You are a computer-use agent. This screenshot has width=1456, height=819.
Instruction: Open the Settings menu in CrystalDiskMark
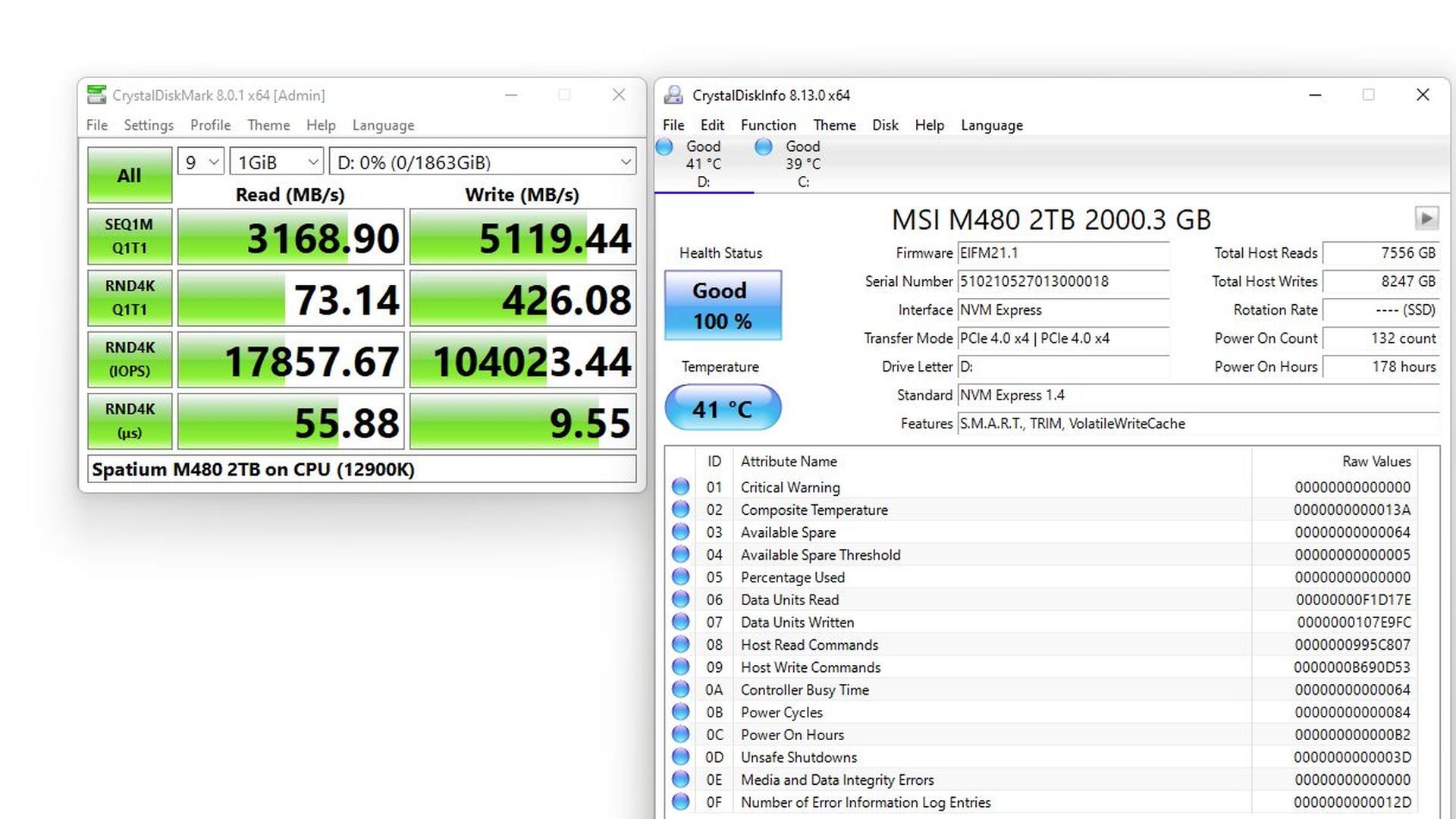click(148, 125)
